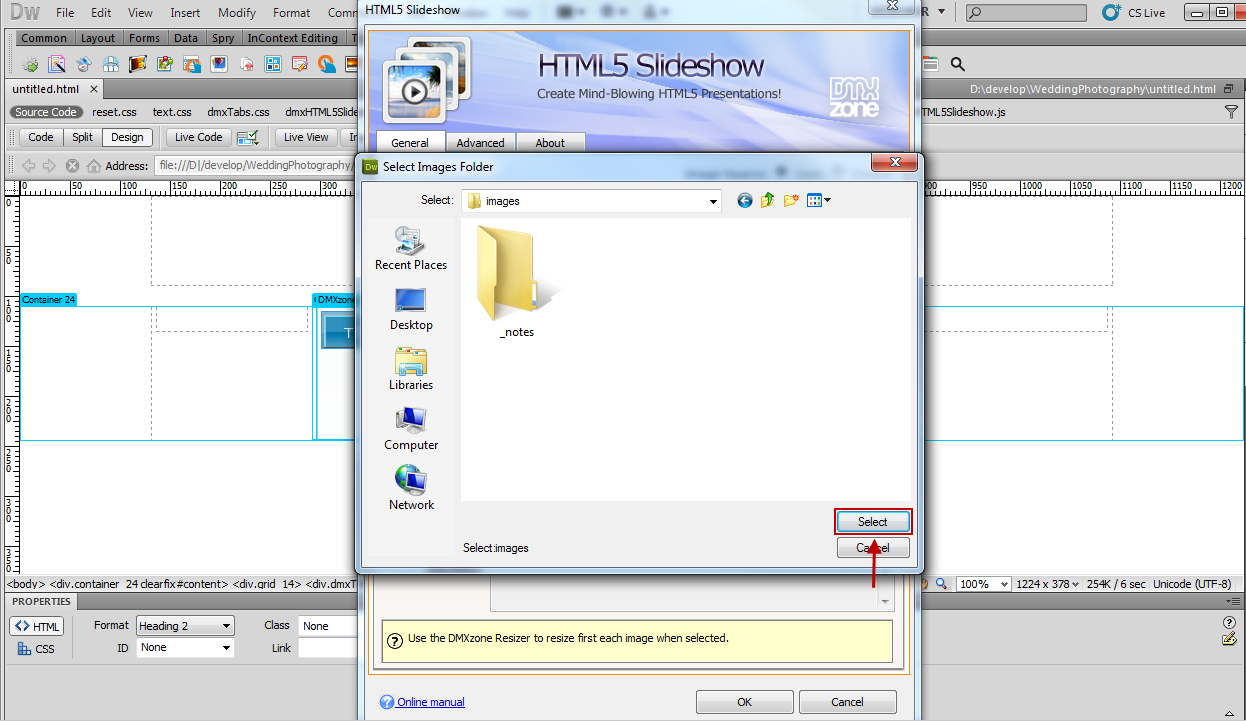This screenshot has width=1246, height=721.
Task: Select the Layout insert category tab
Action: coord(98,38)
